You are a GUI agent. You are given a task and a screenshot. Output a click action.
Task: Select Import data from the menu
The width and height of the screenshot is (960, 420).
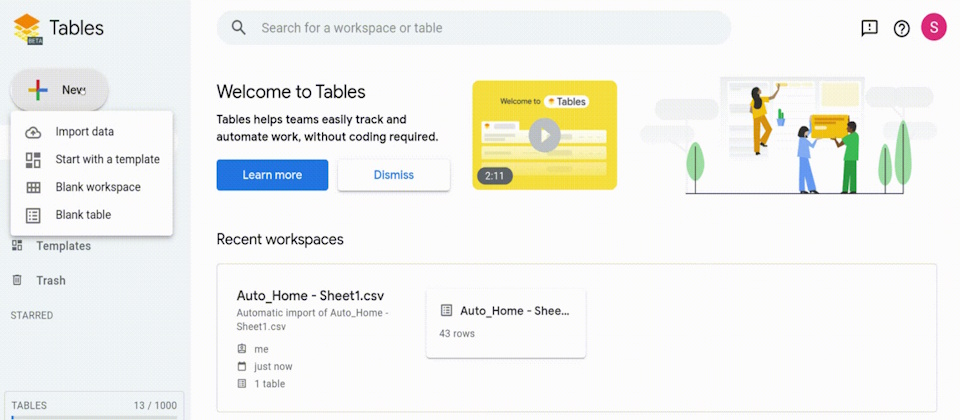pyautogui.click(x=85, y=132)
